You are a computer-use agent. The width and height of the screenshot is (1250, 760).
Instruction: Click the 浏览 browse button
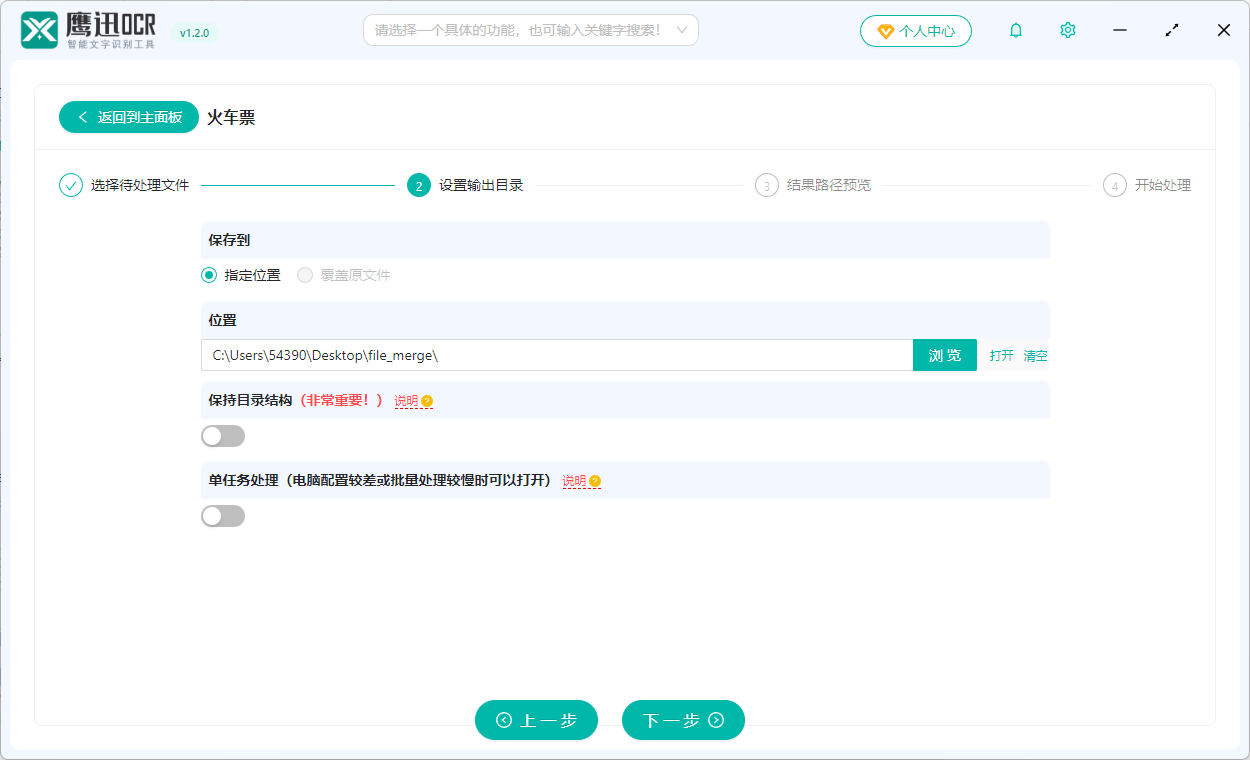pos(944,355)
